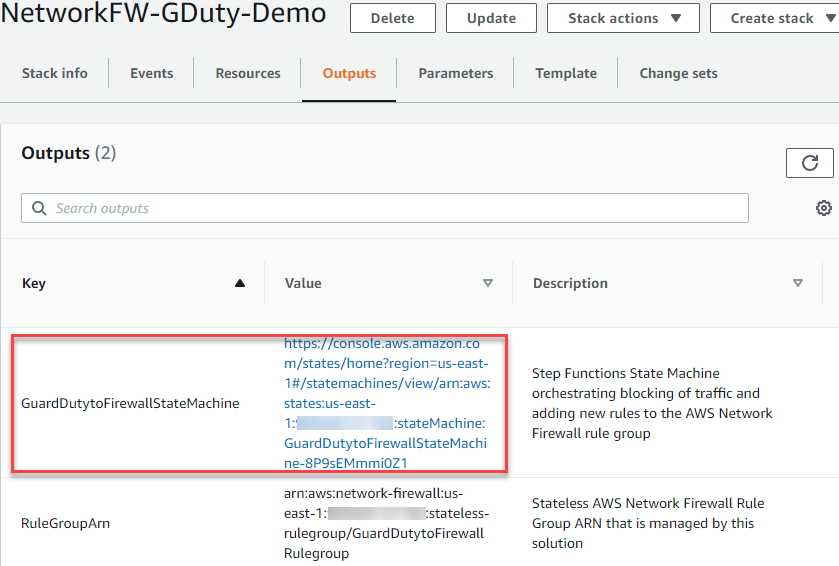
Task: Focus the Search outputs field
Action: click(385, 208)
